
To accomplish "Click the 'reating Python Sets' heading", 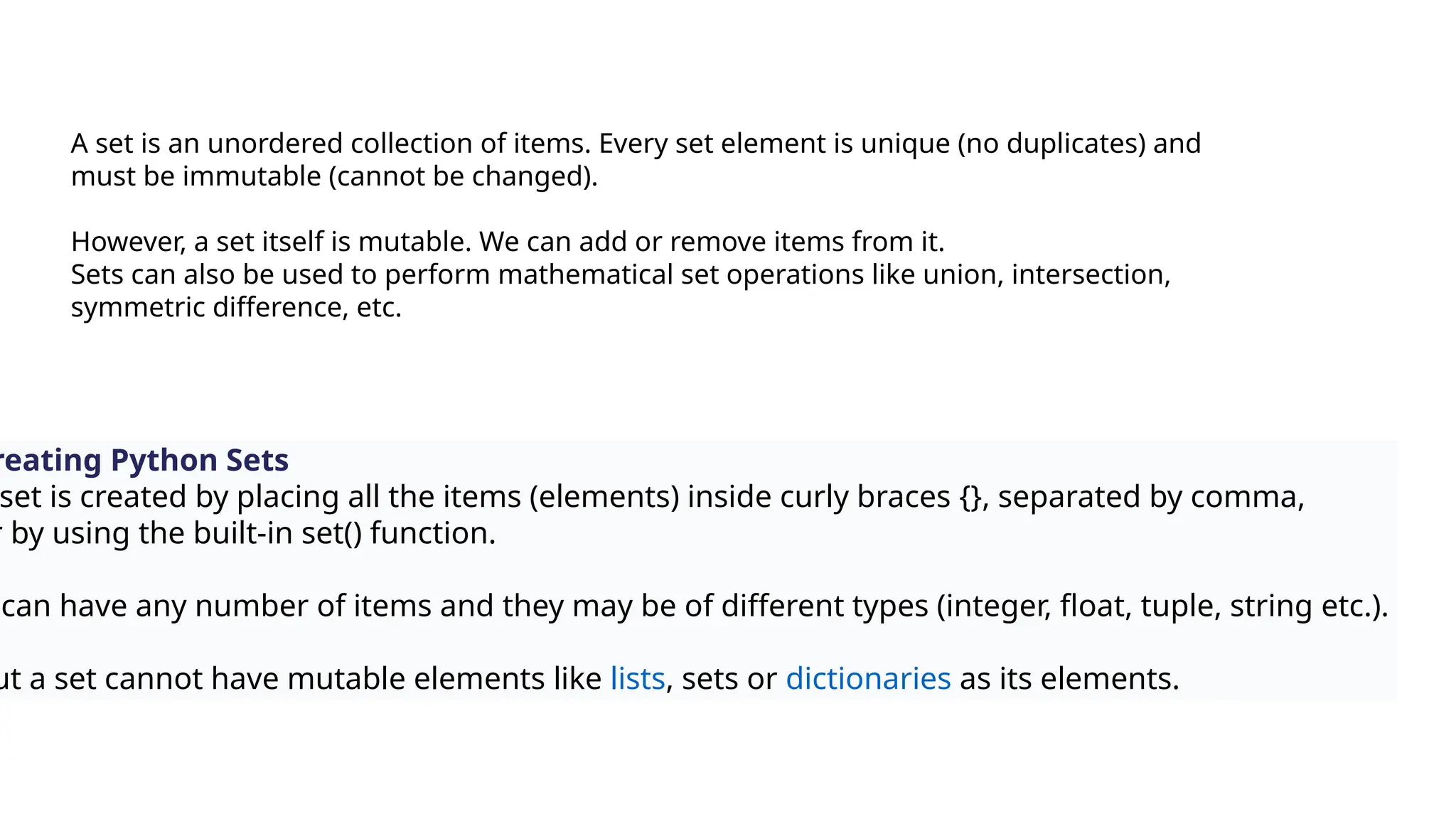I will 144,460.
